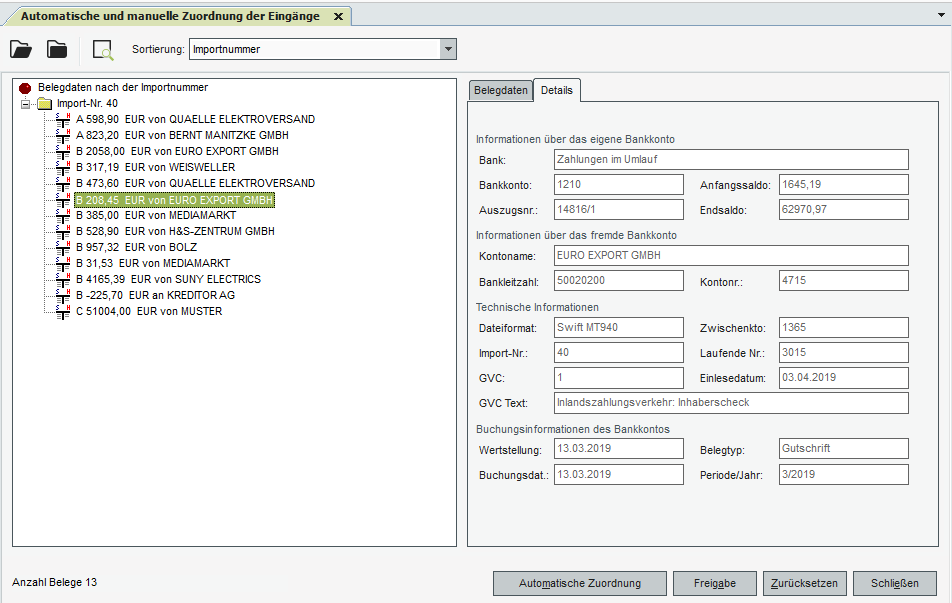The width and height of the screenshot is (952, 603).
Task: Select the Import-Nr. 40 tree node
Action: (87, 103)
